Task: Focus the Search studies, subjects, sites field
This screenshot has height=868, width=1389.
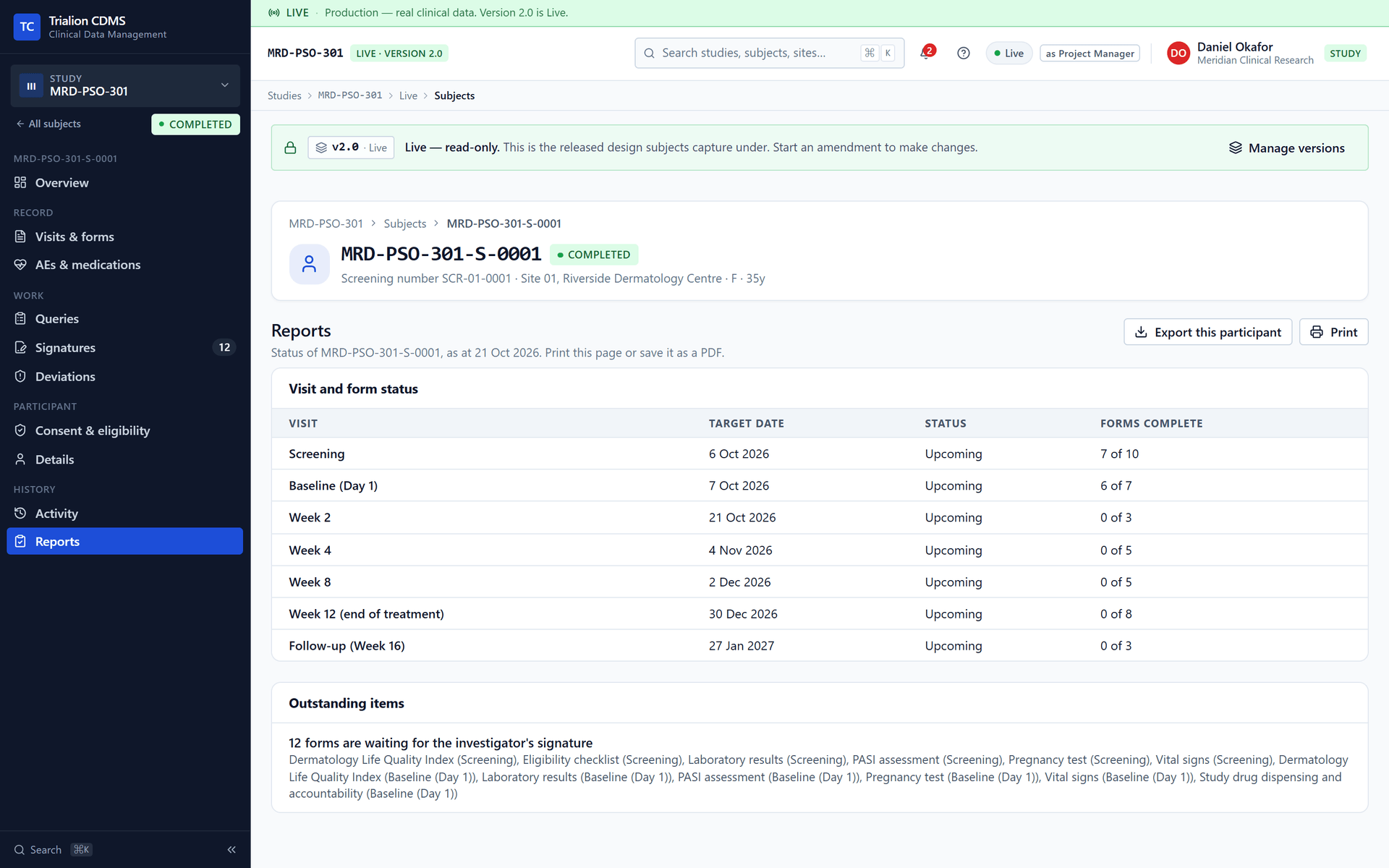Action: (769, 53)
